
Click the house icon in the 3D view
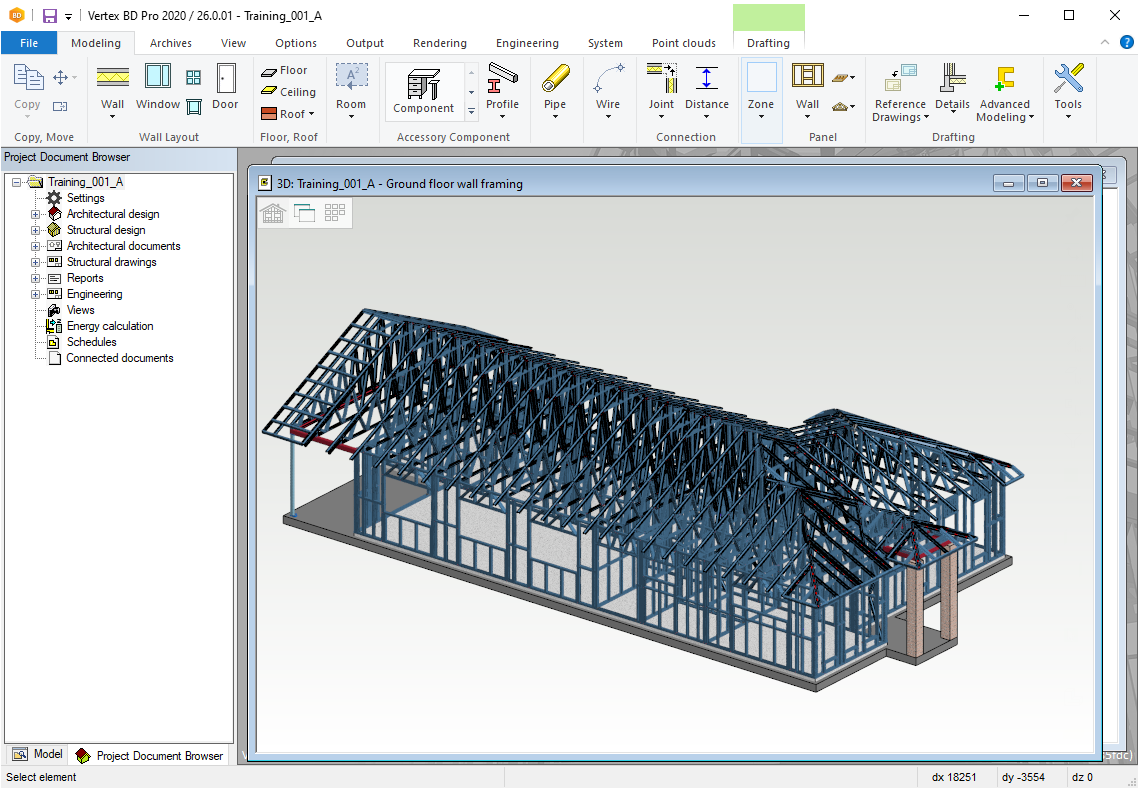(273, 212)
